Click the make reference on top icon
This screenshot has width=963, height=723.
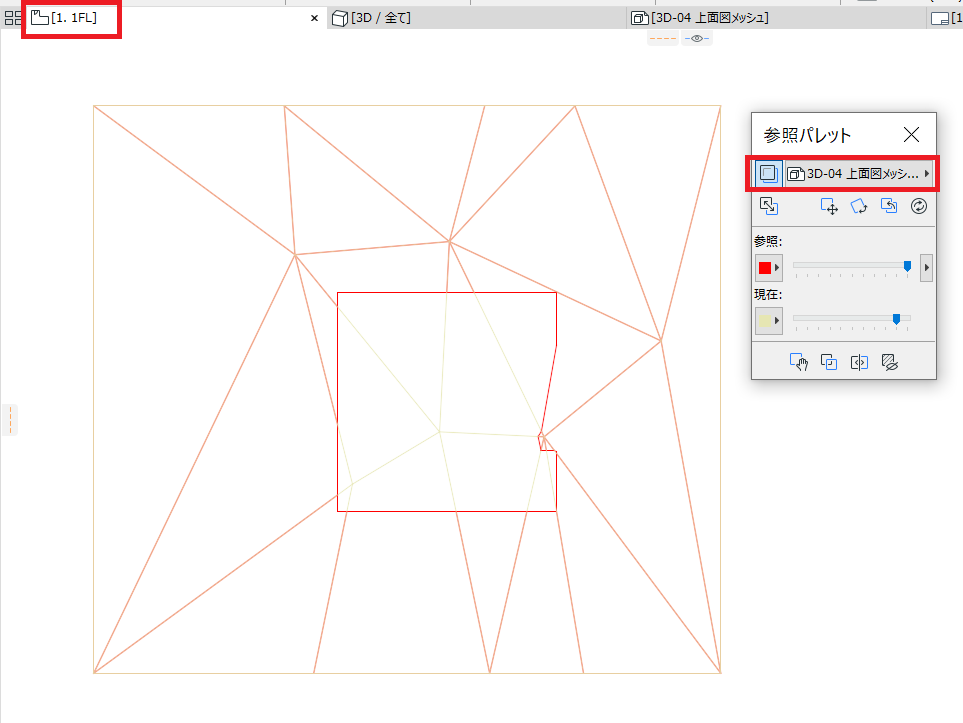pos(828,362)
